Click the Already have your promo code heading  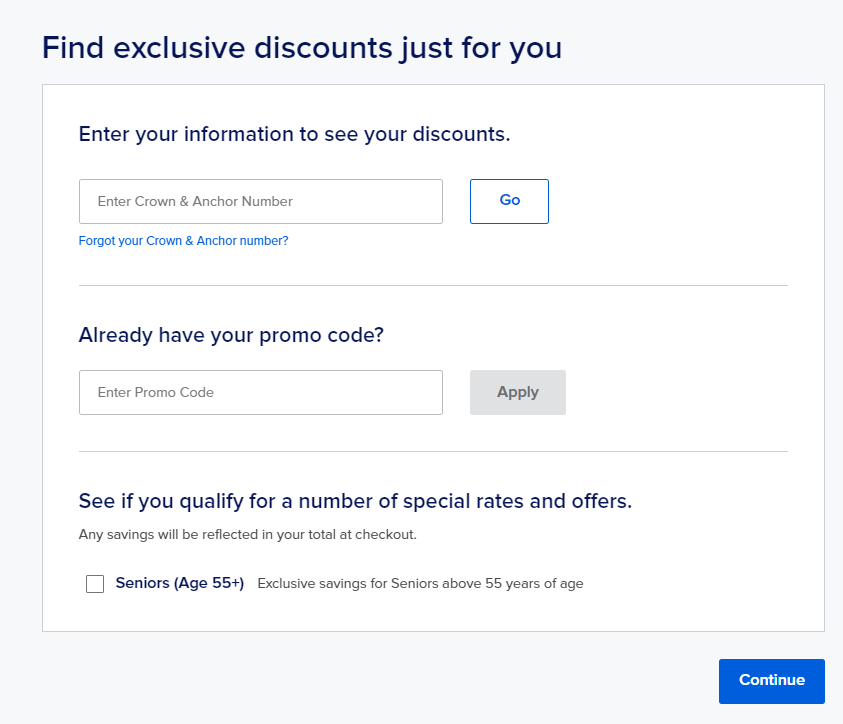tap(231, 335)
